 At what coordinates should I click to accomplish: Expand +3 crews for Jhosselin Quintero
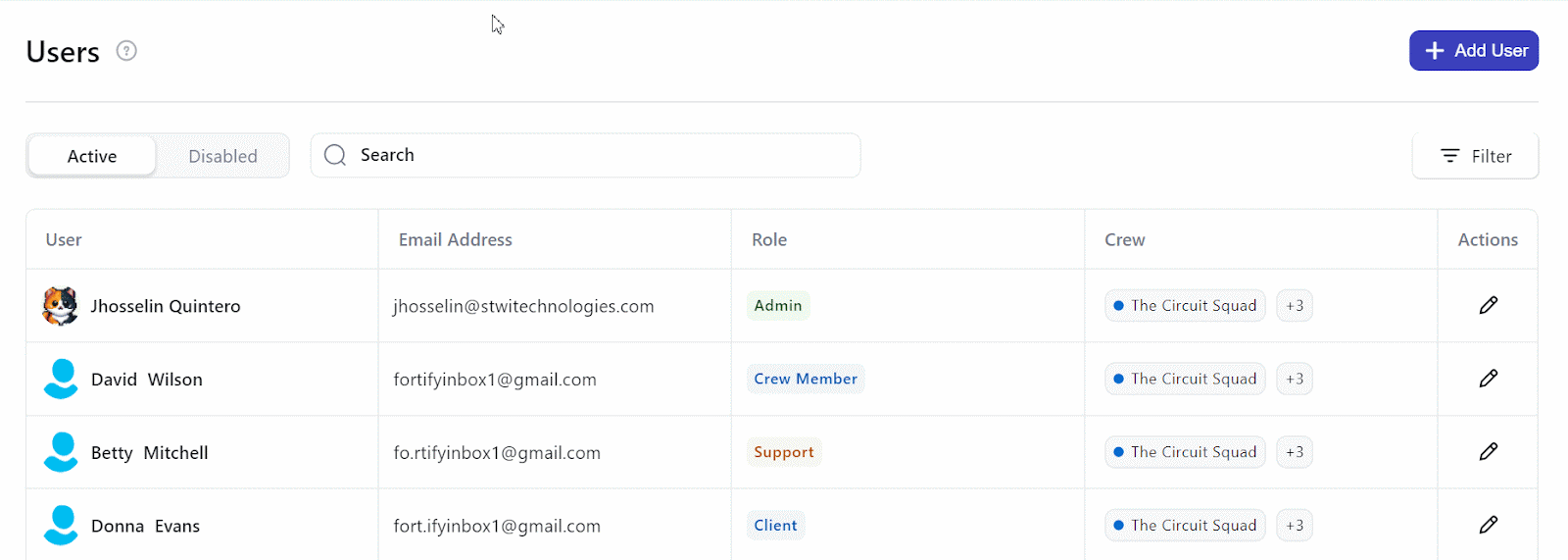click(1295, 306)
